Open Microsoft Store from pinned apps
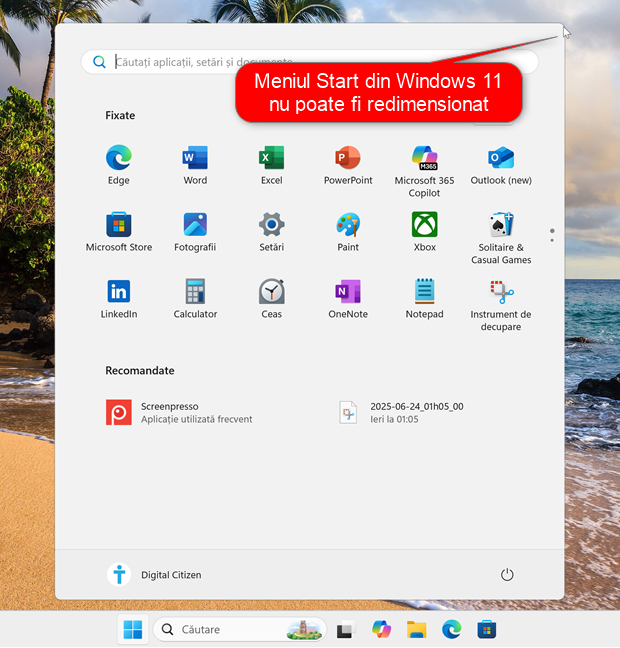620x648 pixels. pos(119,225)
